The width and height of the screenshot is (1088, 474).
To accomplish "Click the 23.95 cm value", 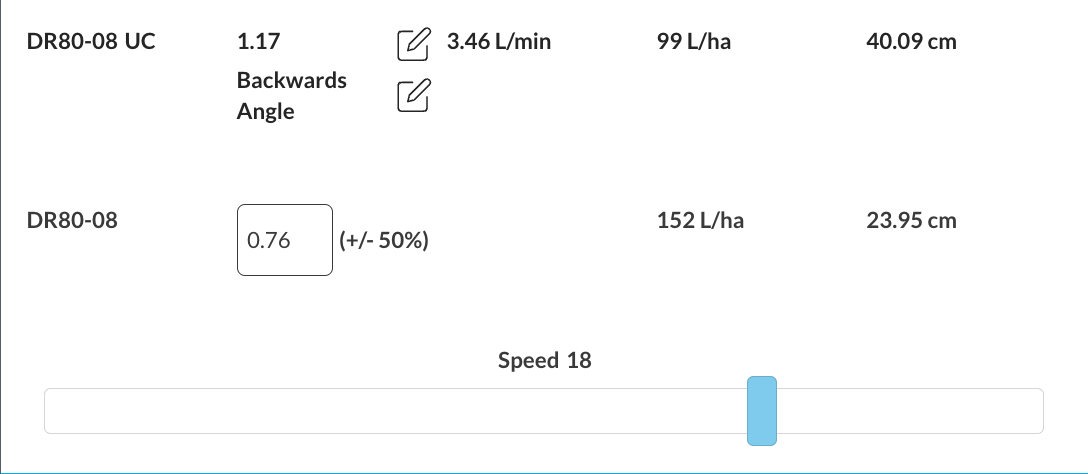I will 911,220.
